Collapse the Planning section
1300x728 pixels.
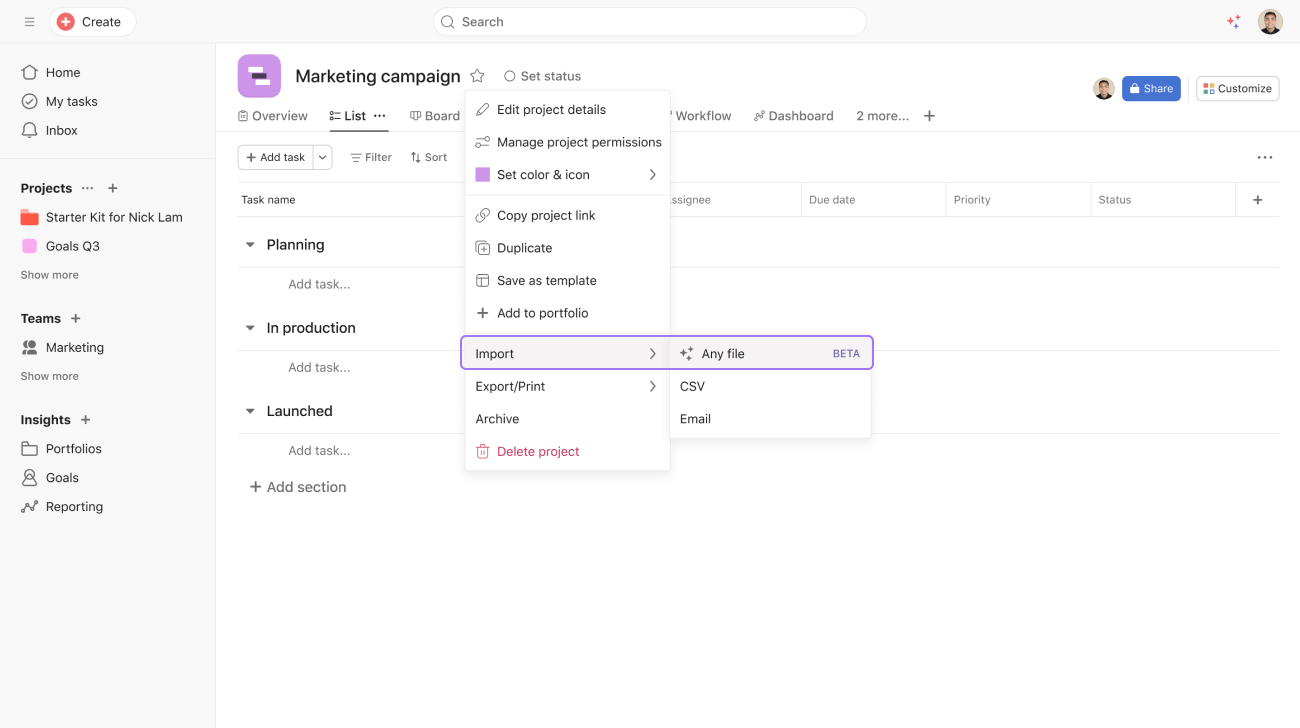(250, 245)
